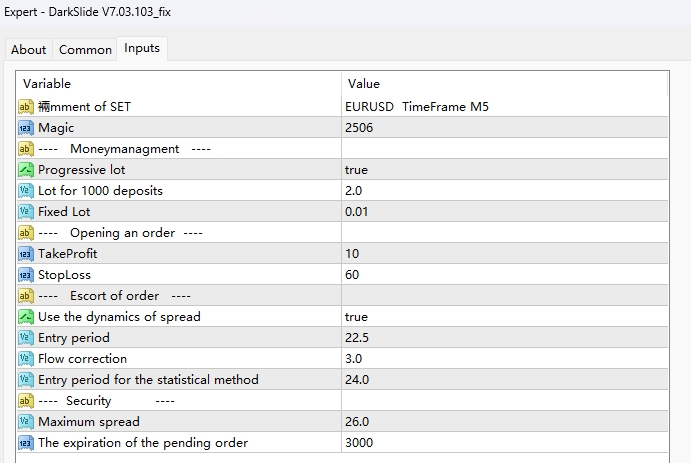Select the Entry period for statistical method row
Viewport: 691px width, 463px height.
tap(148, 380)
